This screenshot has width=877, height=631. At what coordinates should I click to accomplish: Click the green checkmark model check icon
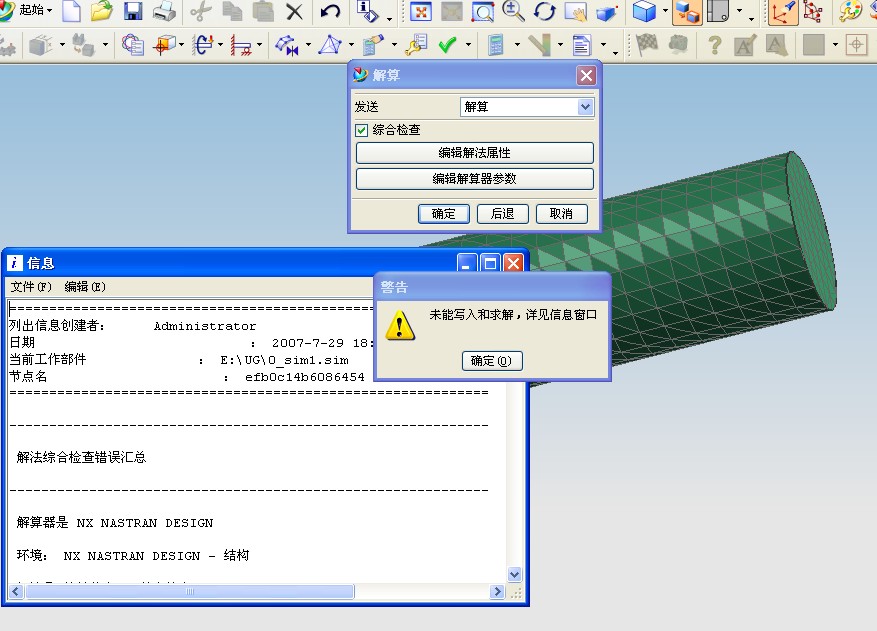447,45
